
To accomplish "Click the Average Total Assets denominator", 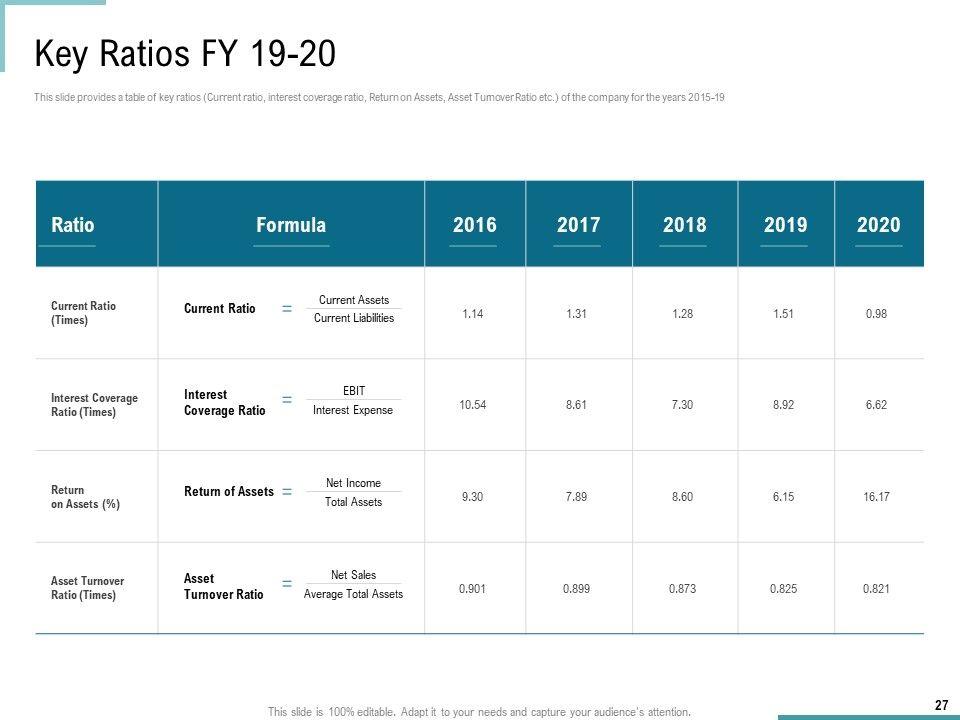I will coord(353,594).
